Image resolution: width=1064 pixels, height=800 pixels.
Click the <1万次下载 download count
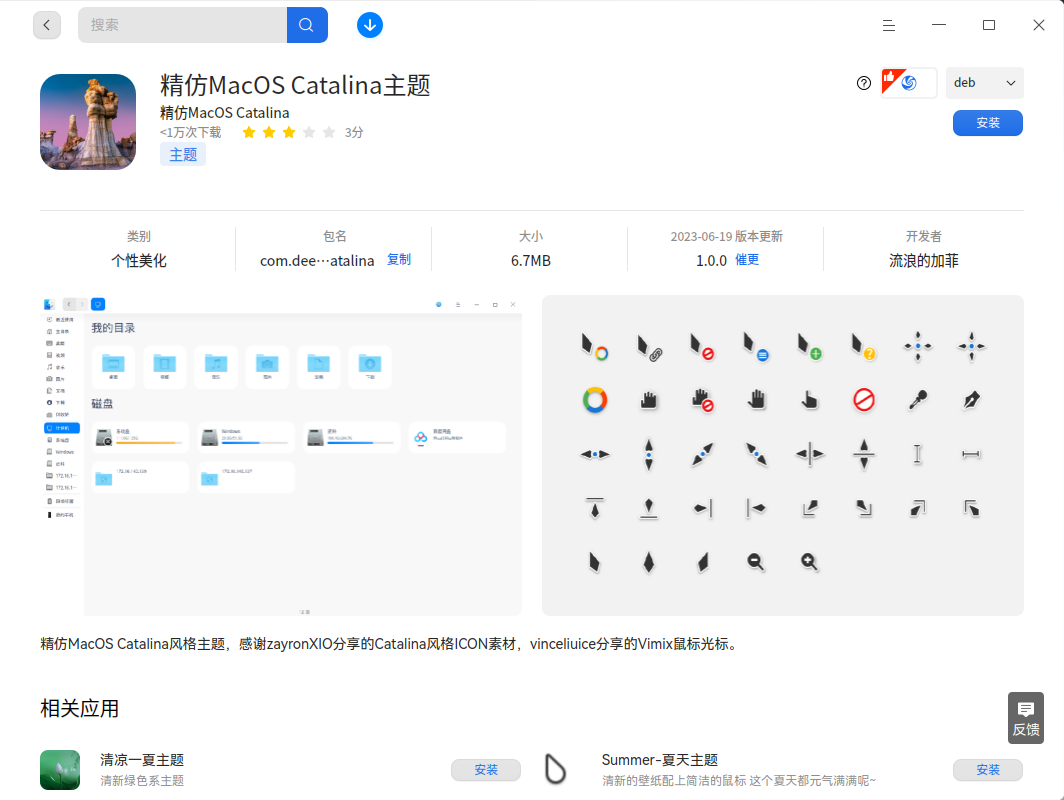(x=191, y=132)
